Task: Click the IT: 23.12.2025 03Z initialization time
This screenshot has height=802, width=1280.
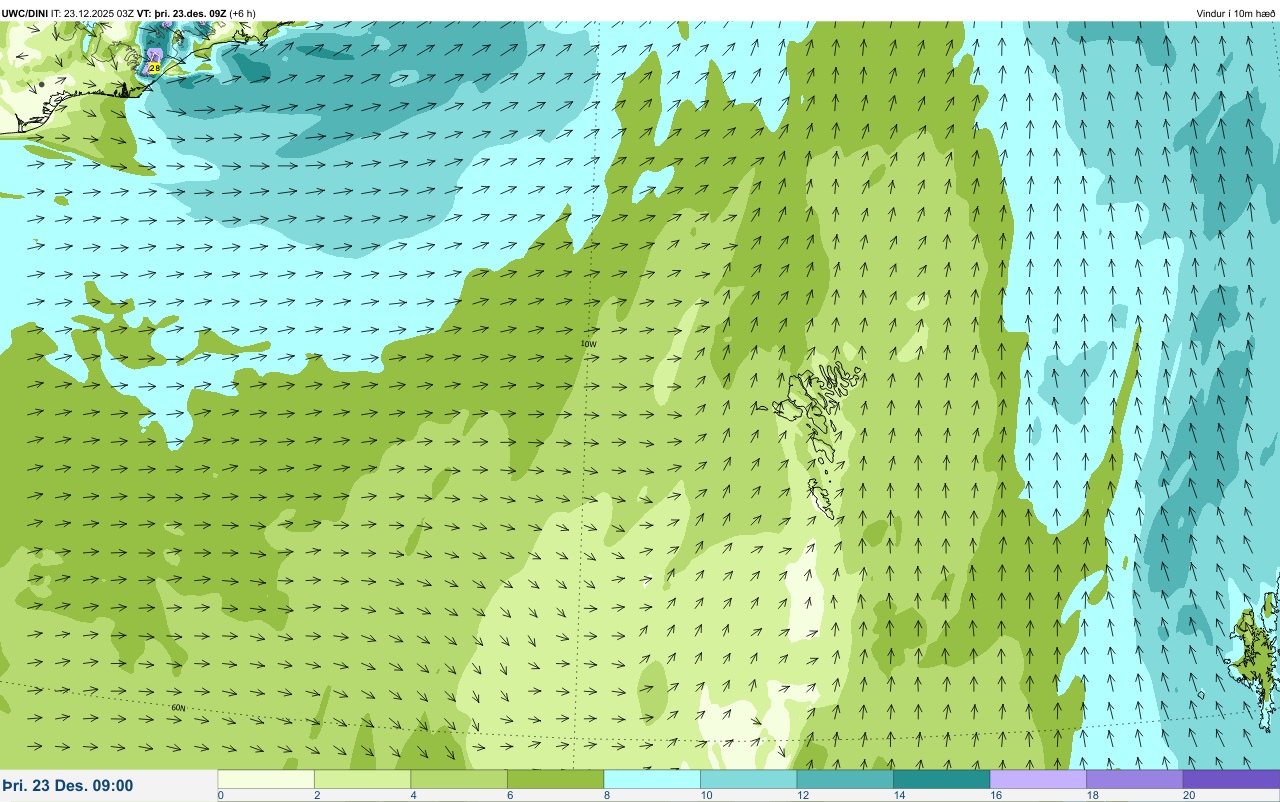Action: [93, 13]
